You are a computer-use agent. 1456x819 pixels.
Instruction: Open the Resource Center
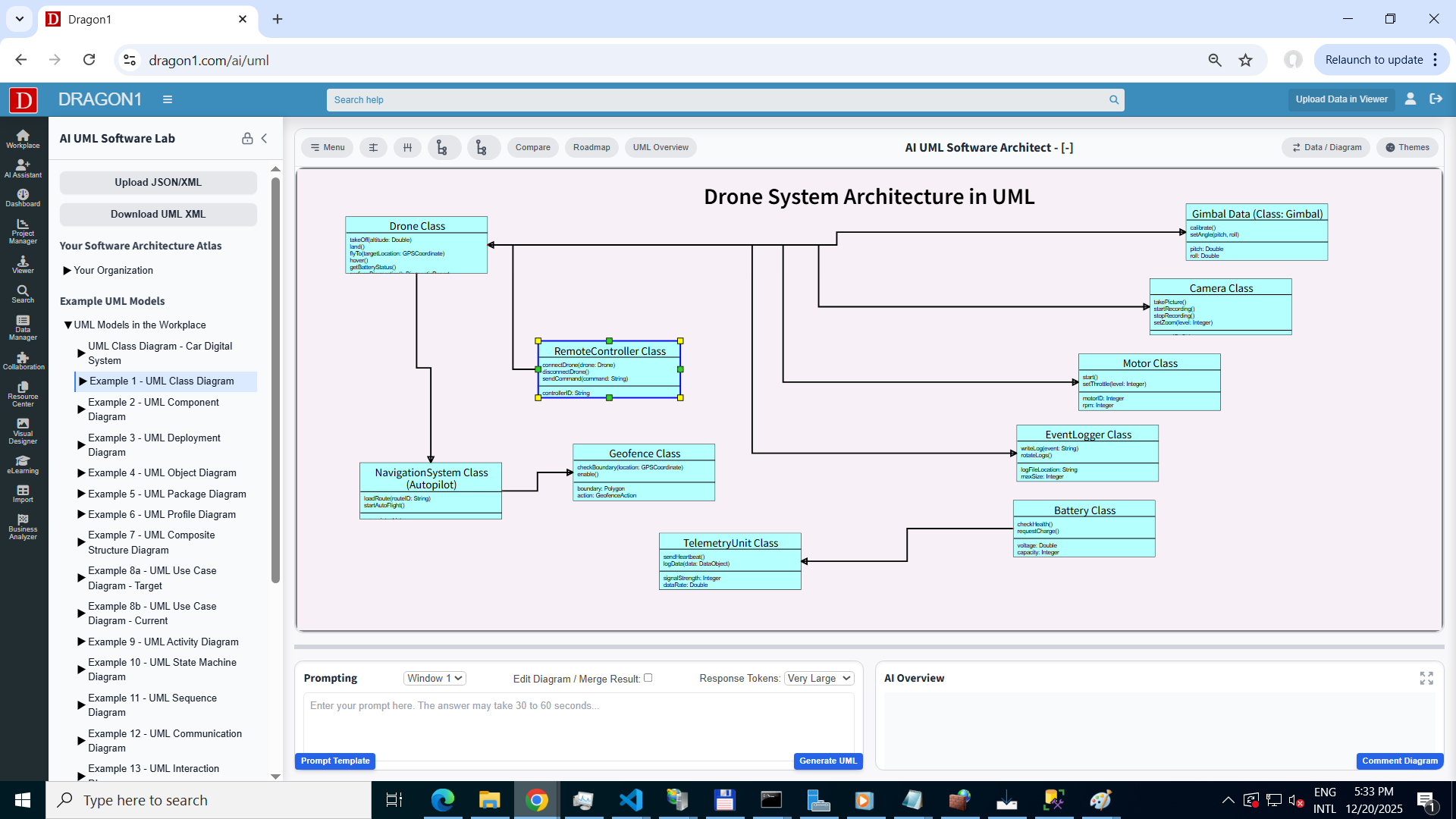point(23,393)
